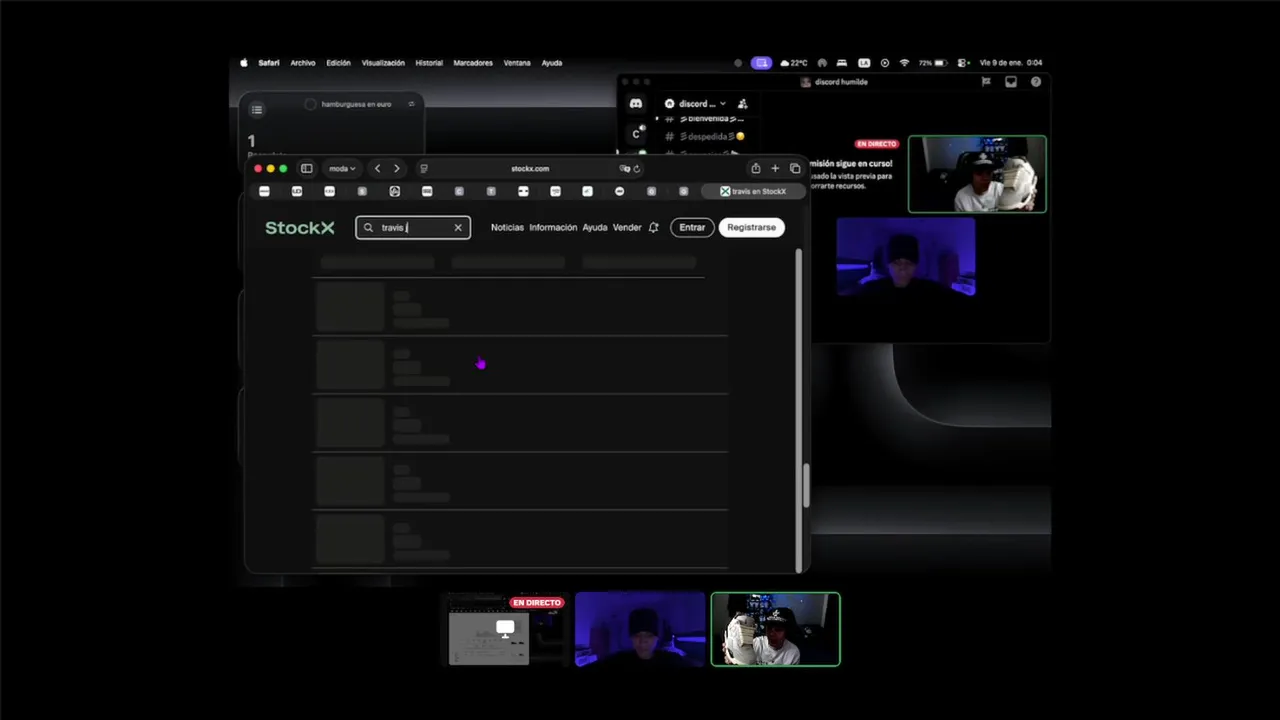Open the Wi-Fi status icon
Viewport: 1280px width, 720px height.
coord(905,63)
